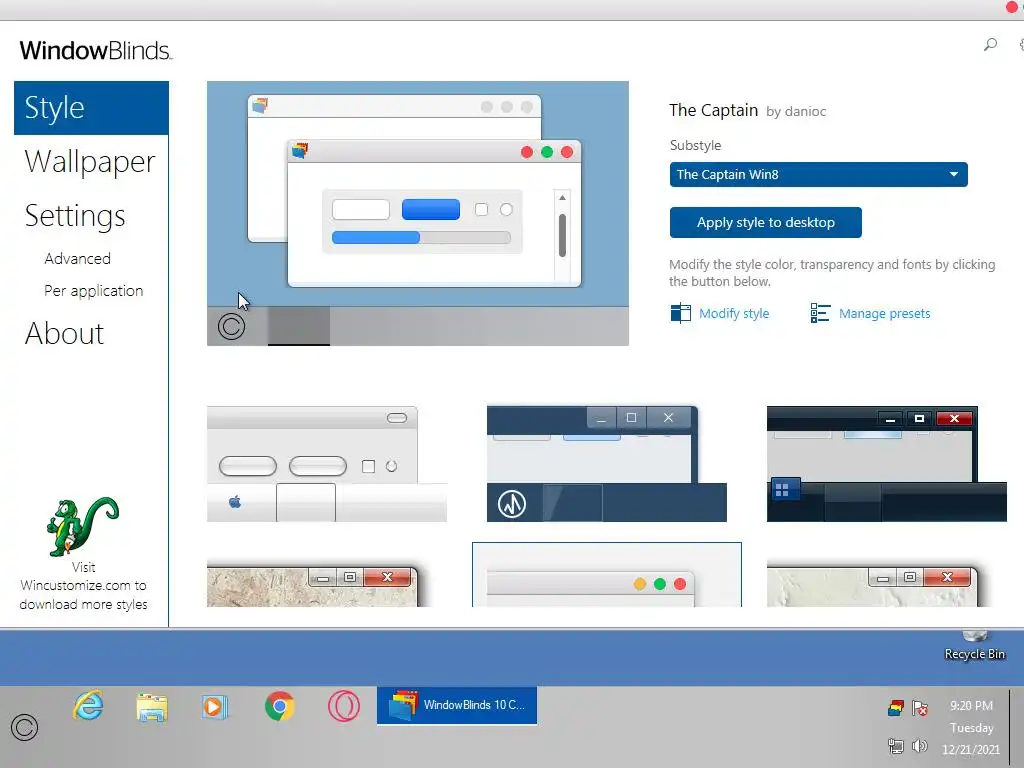Open the Recycle Bin desktop icon
The height and width of the screenshot is (768, 1024).
click(974, 646)
